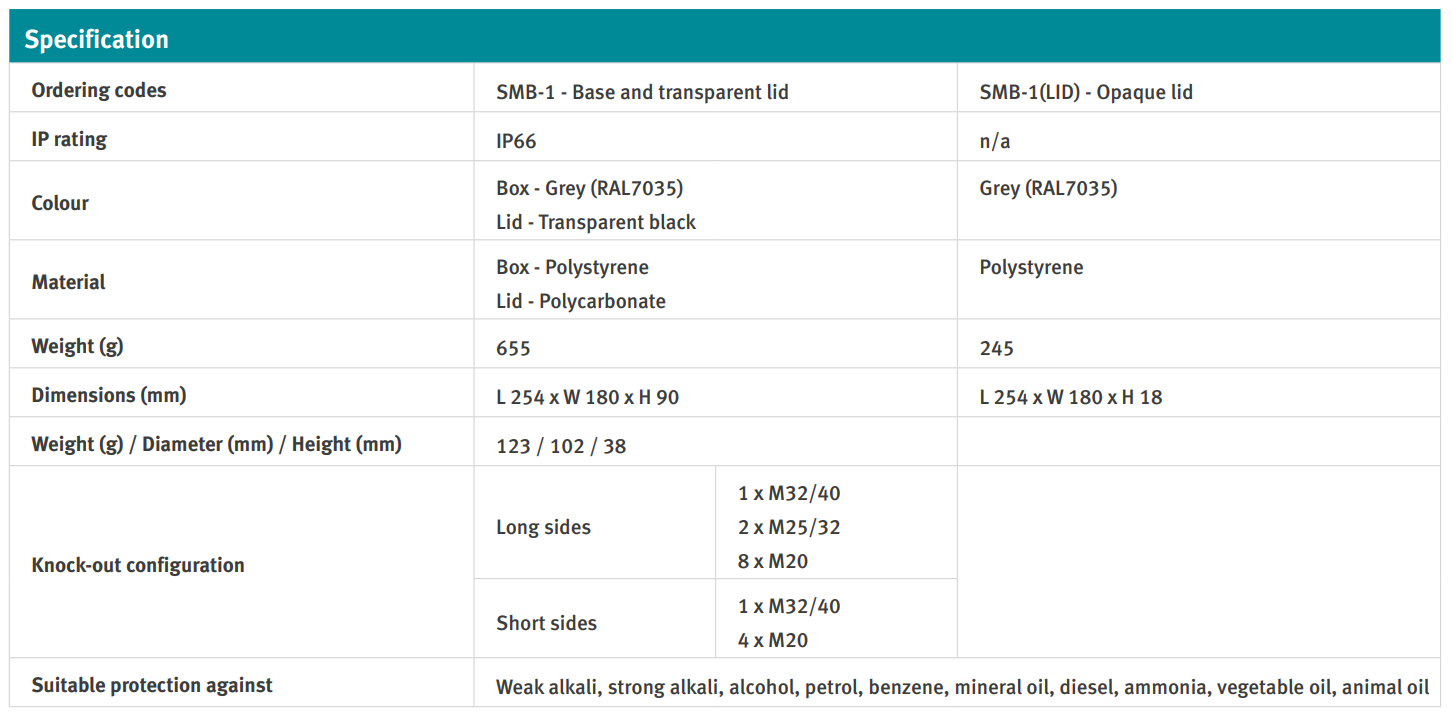
Task: Select the Dimensions (mm) row label
Action: point(109,395)
